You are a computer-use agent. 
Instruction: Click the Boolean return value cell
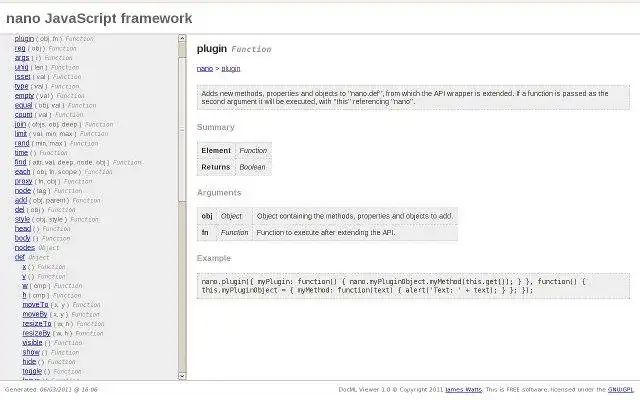(253, 167)
